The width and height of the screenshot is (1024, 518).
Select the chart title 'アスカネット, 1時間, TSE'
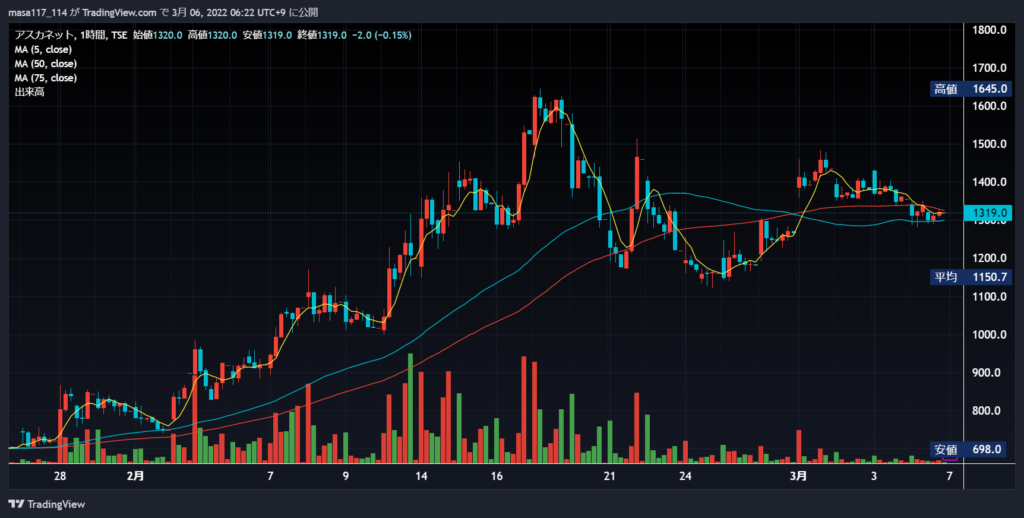point(71,35)
